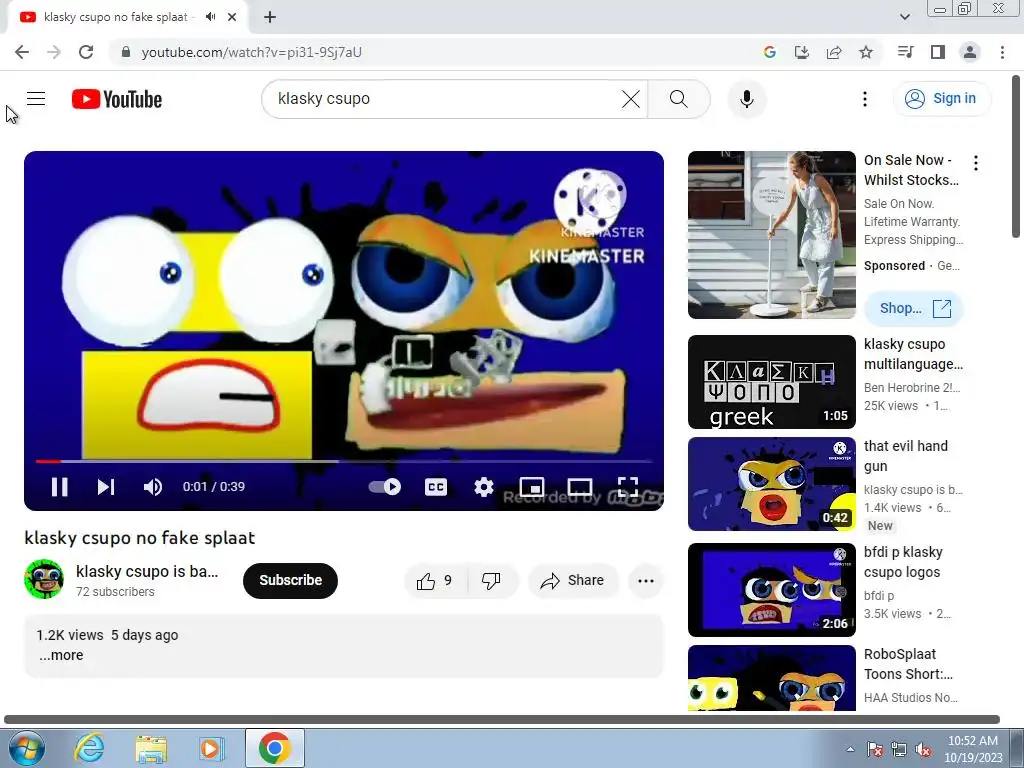Screen dimensions: 1024x768
Task: Click the magnifier search button
Action: (679, 99)
